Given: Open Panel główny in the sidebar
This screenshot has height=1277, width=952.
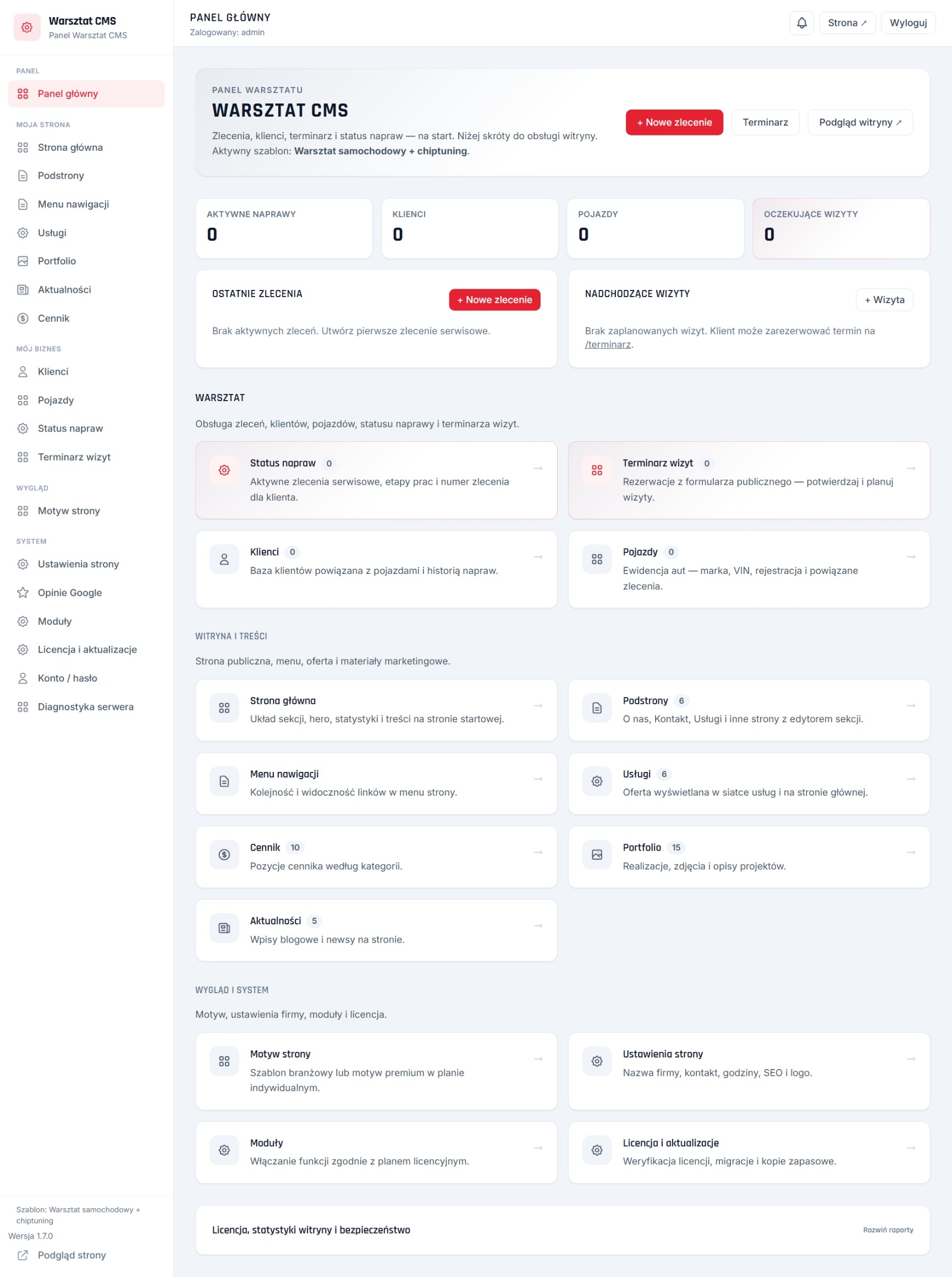Looking at the screenshot, I should pos(86,94).
